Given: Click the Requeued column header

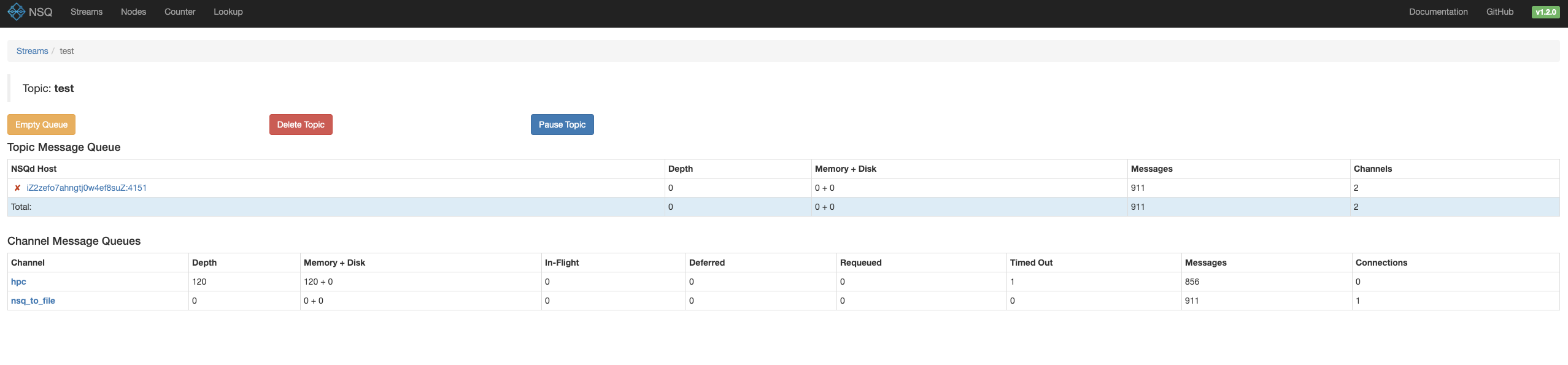Looking at the screenshot, I should click(x=861, y=263).
